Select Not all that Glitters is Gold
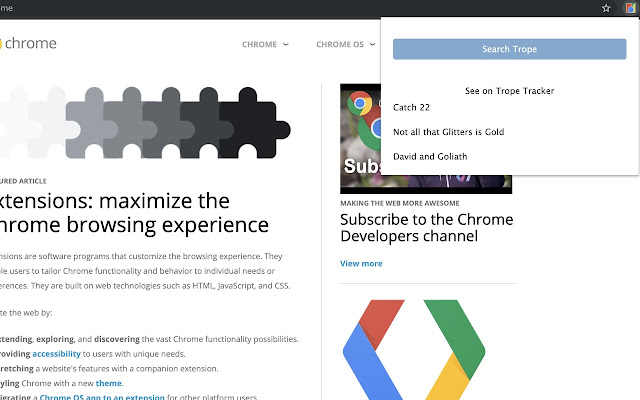This screenshot has height=400, width=640. pos(449,132)
